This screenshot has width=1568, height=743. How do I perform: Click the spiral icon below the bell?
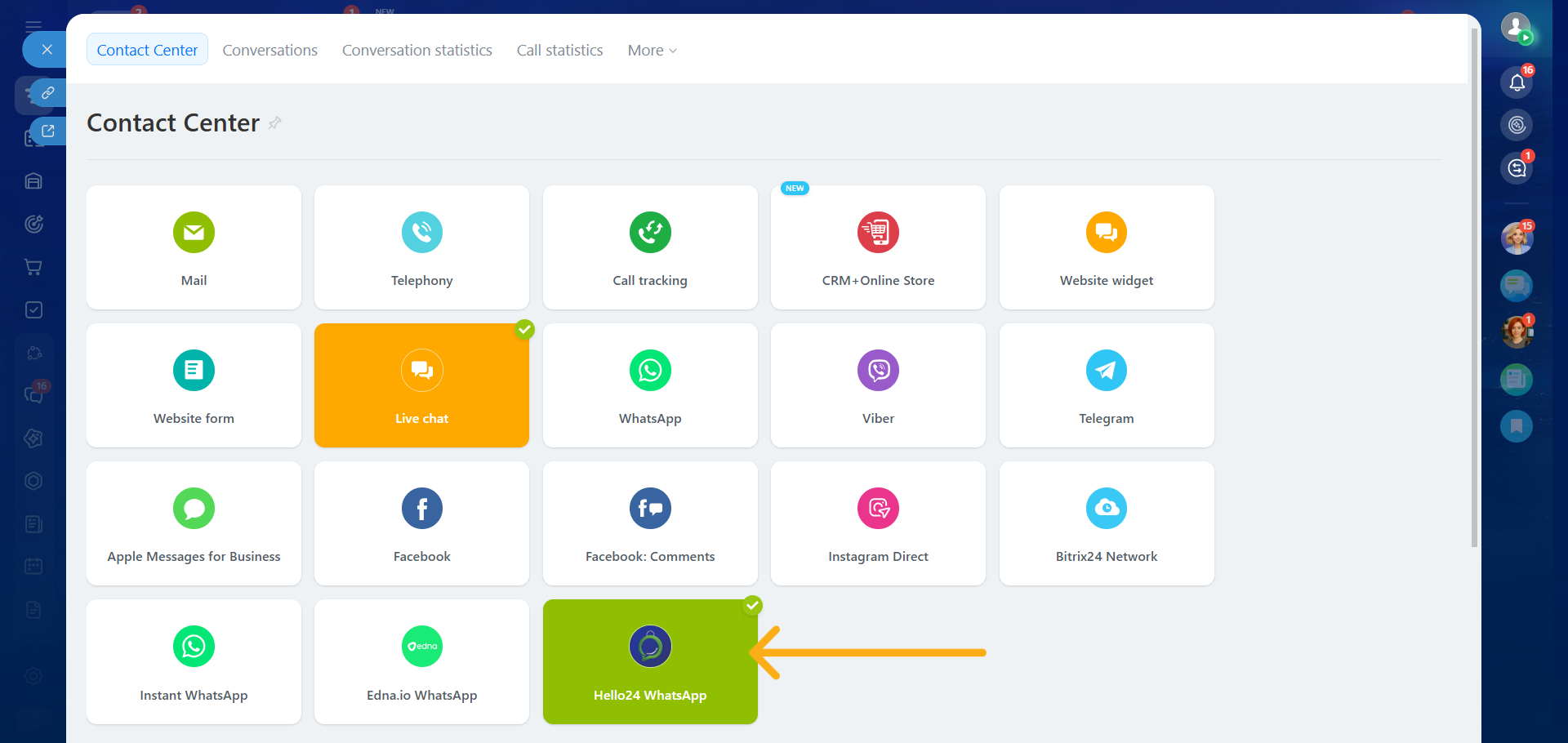point(1517,125)
